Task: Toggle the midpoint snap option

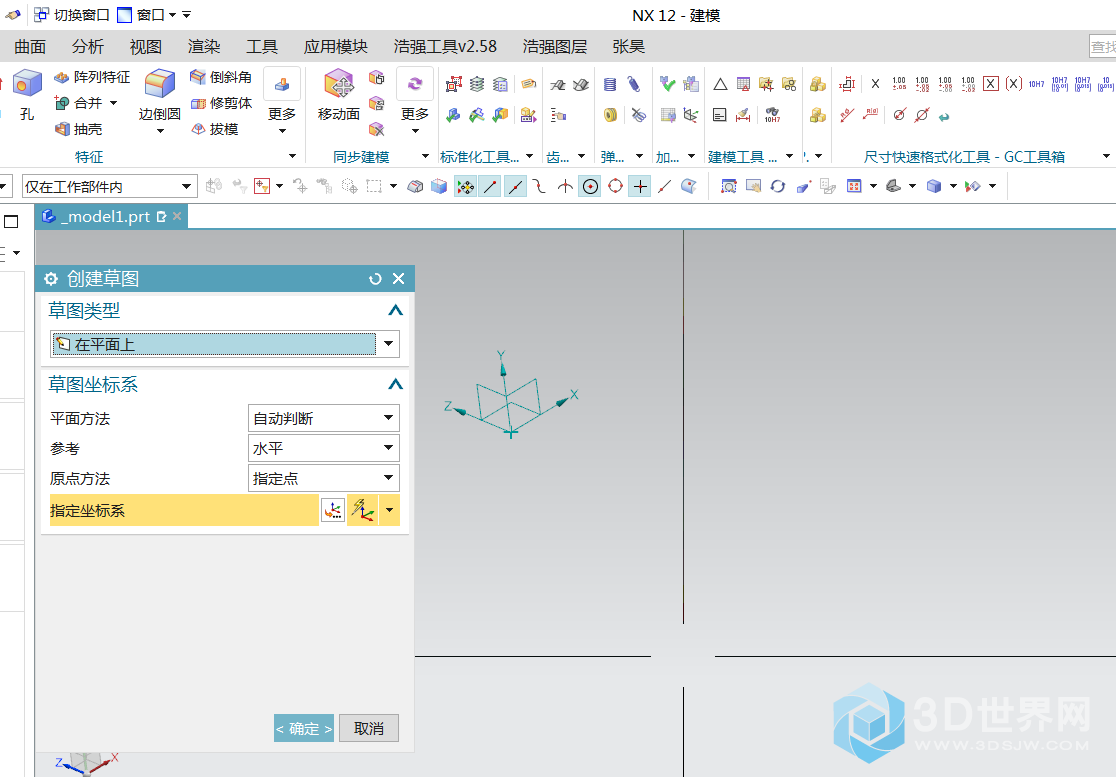Action: click(x=515, y=186)
